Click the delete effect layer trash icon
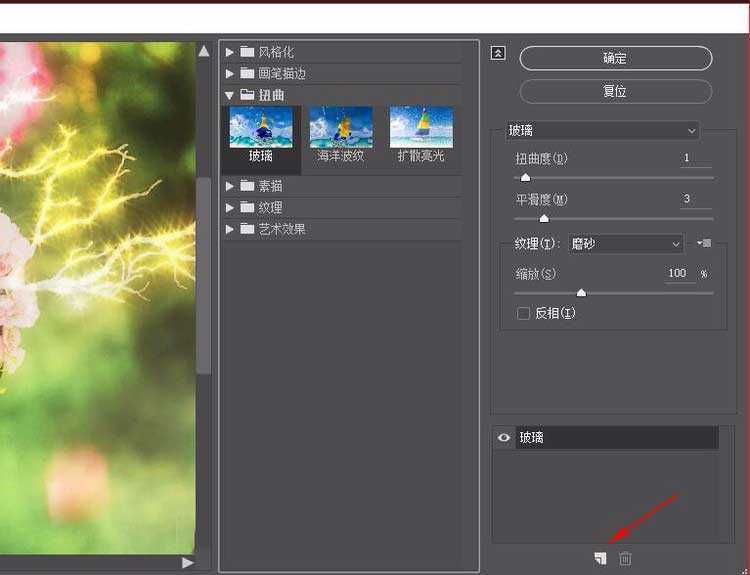The height and width of the screenshot is (575, 750). point(626,558)
